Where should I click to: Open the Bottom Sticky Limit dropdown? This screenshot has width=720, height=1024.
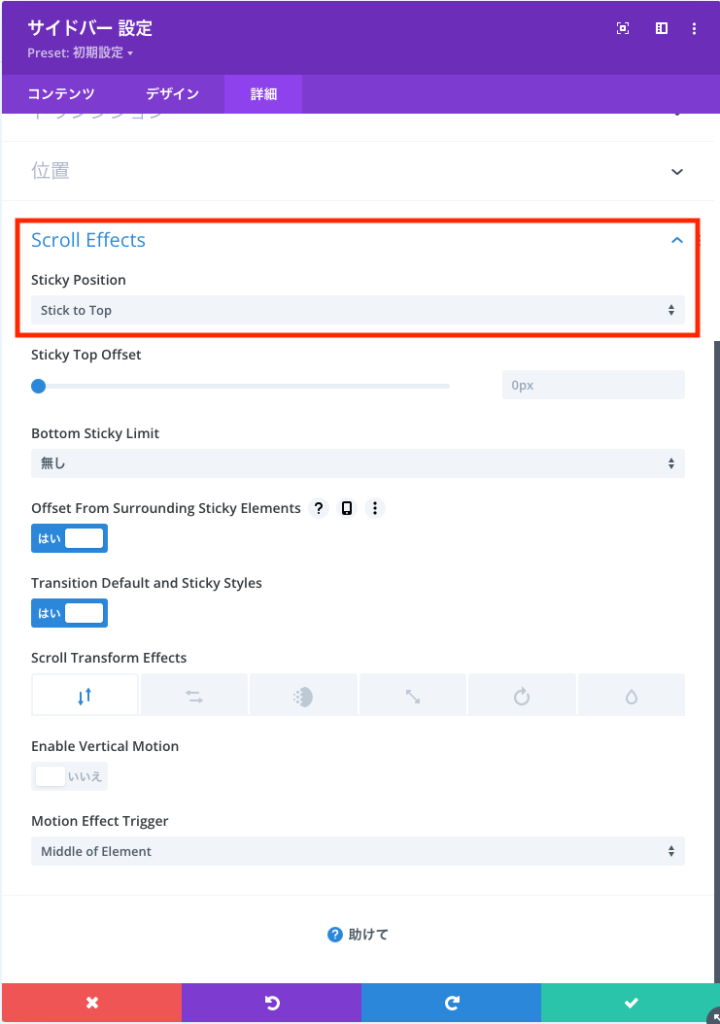pos(357,463)
